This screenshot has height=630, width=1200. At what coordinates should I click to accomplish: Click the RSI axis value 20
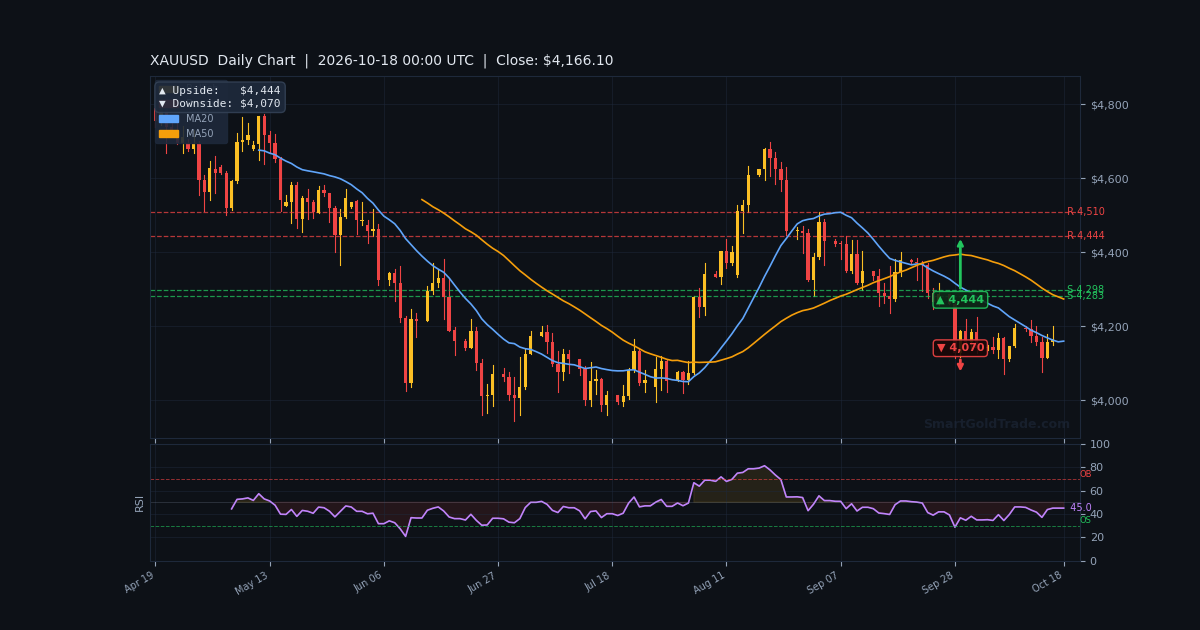coord(1096,538)
